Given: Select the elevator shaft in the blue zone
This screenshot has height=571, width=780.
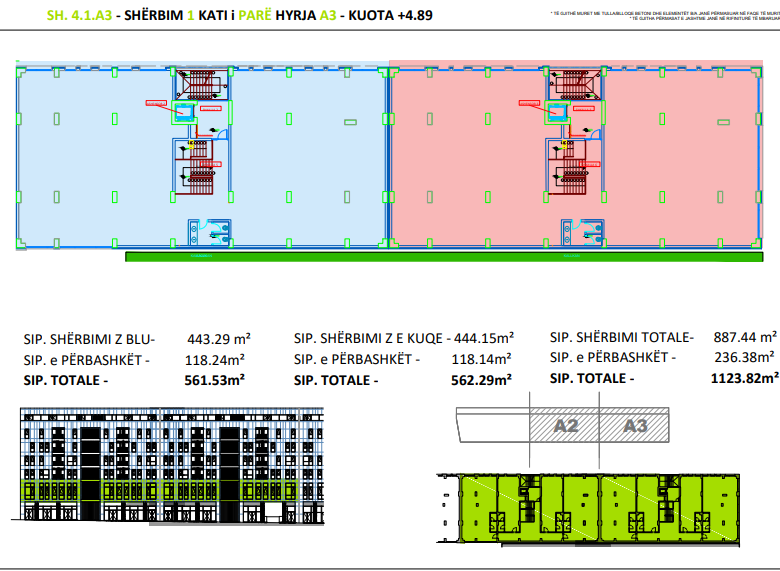Looking at the screenshot, I should [184, 113].
